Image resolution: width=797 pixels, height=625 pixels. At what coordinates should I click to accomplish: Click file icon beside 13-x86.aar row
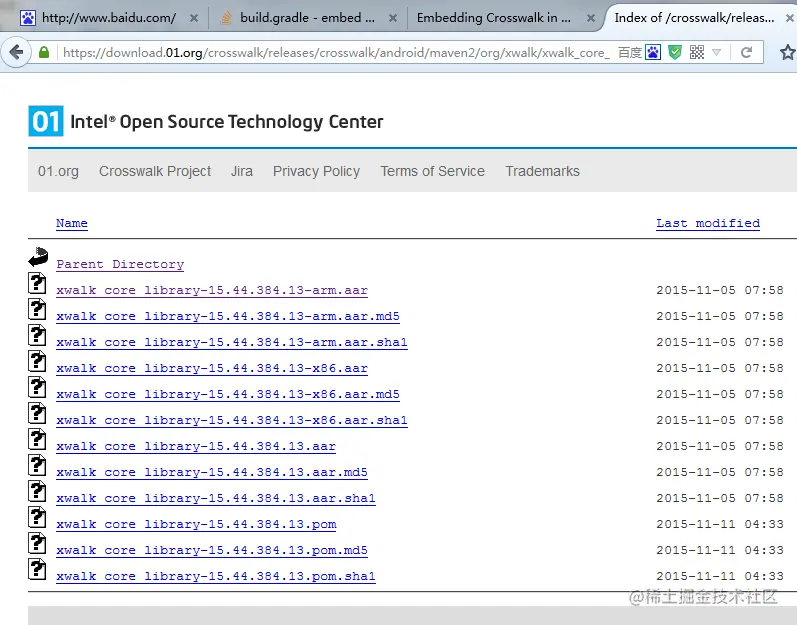pyautogui.click(x=37, y=361)
